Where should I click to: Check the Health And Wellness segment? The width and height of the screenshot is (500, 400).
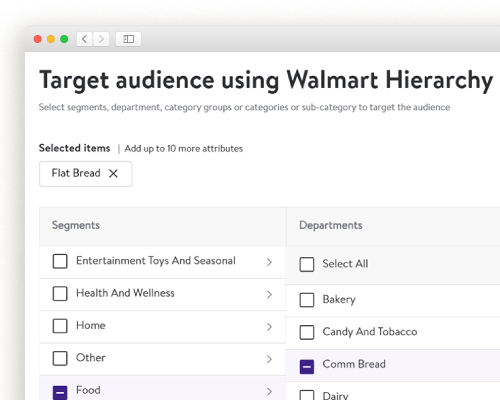click(x=60, y=294)
